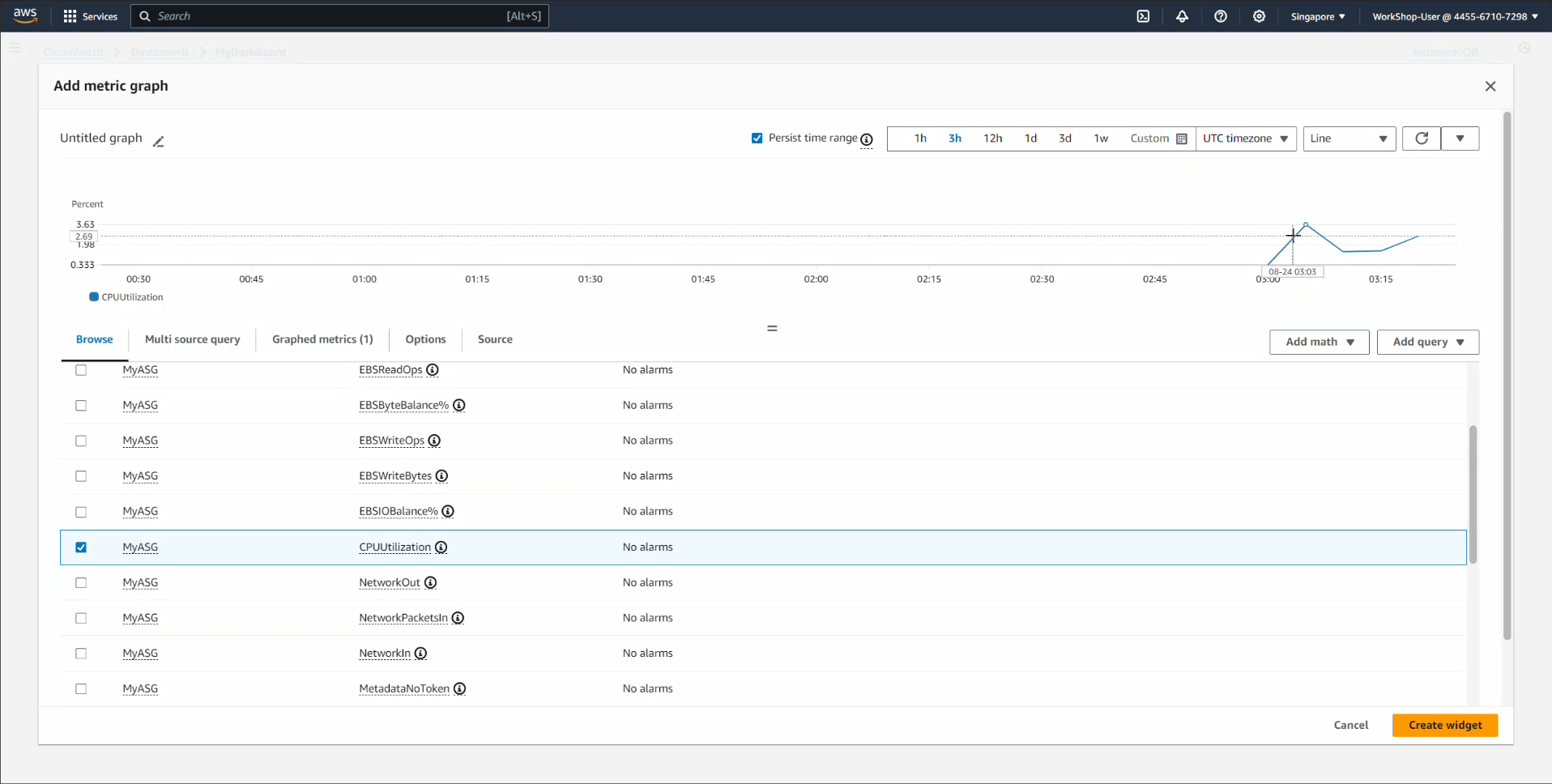The image size is (1552, 784).
Task: Show info for EBSByteBalance% metric
Action: click(459, 405)
